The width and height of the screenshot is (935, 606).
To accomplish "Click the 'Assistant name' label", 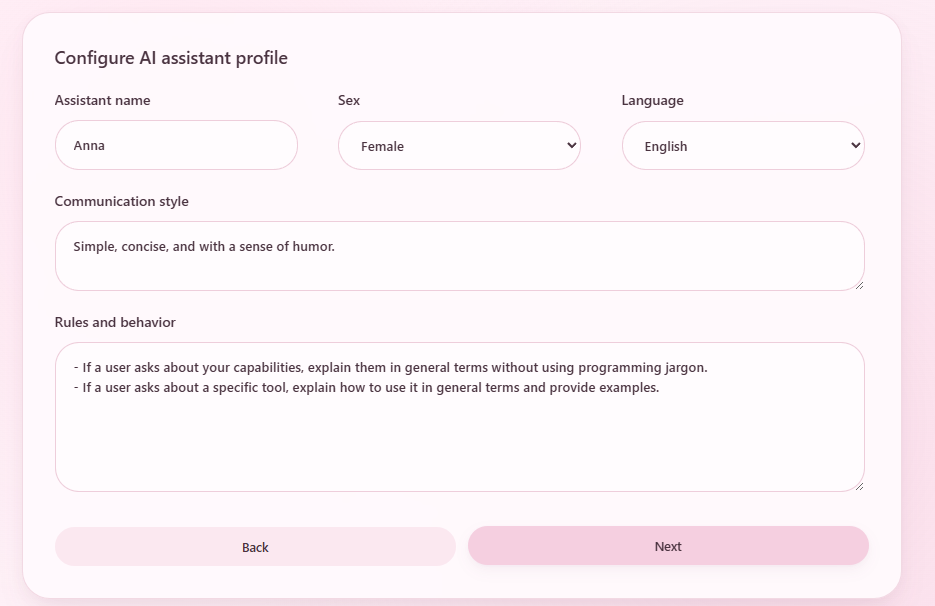I will click(102, 100).
